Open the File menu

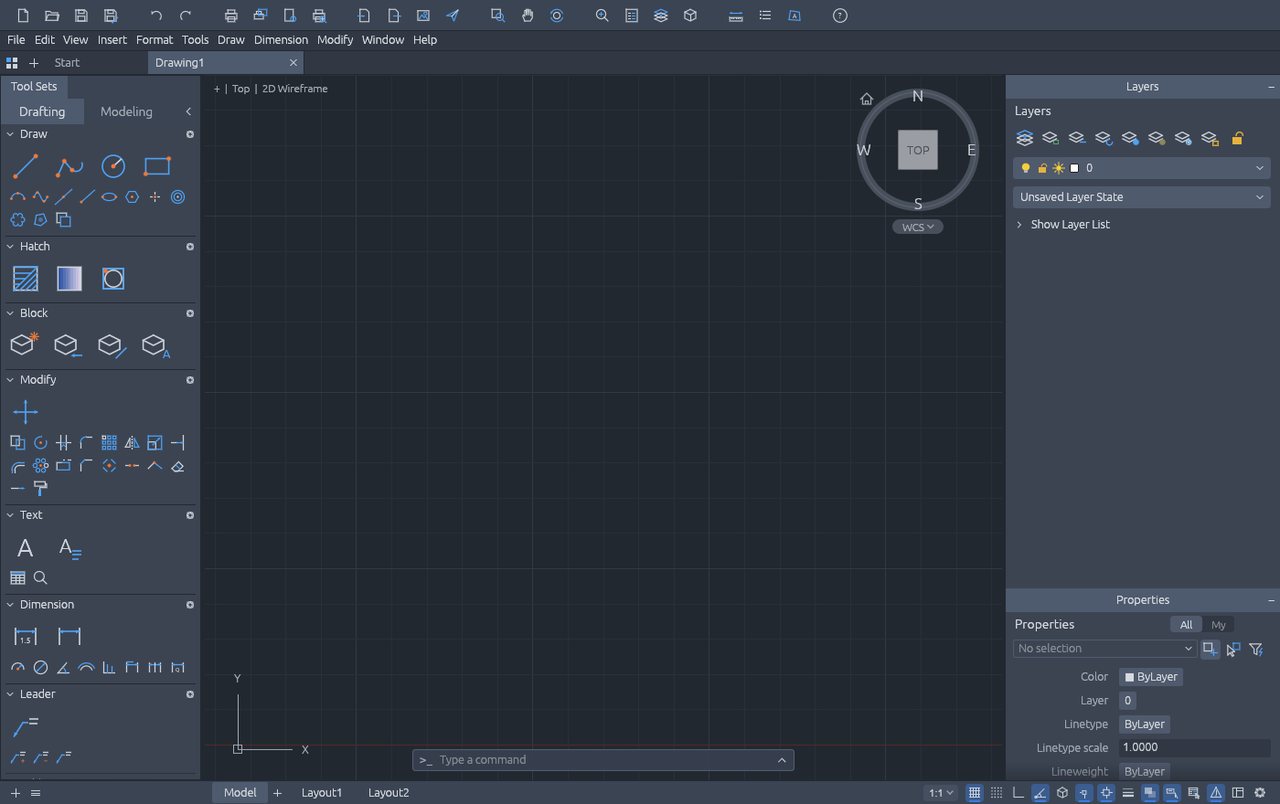point(16,40)
